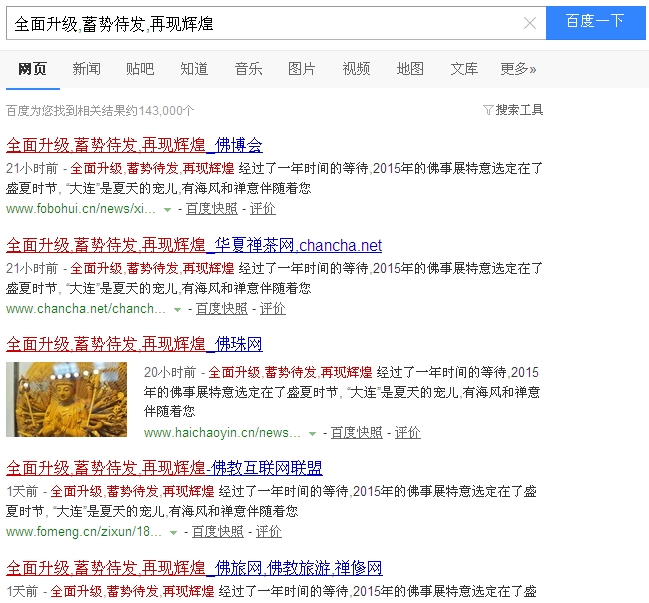This screenshot has width=649, height=603.
Task: Expand dropdown arrow beside fobohui.cn URL
Action: (x=167, y=210)
